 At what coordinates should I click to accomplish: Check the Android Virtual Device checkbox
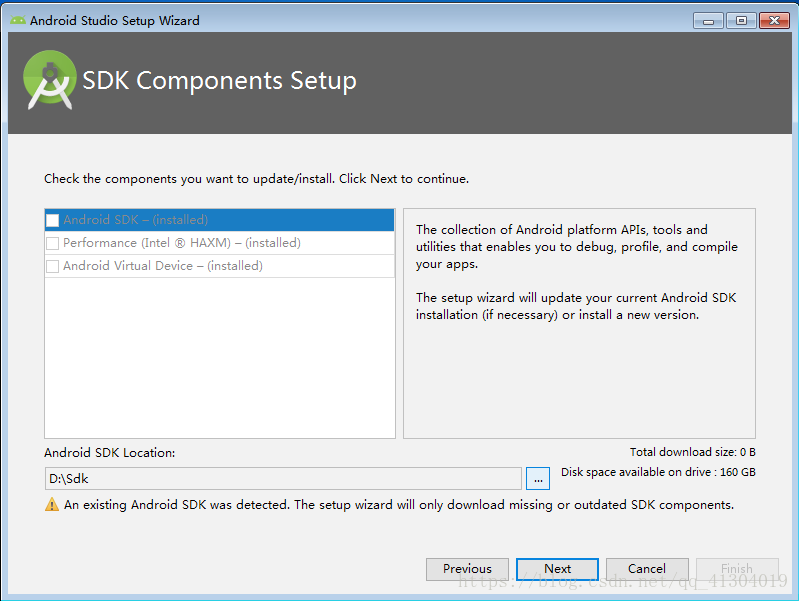coord(52,266)
